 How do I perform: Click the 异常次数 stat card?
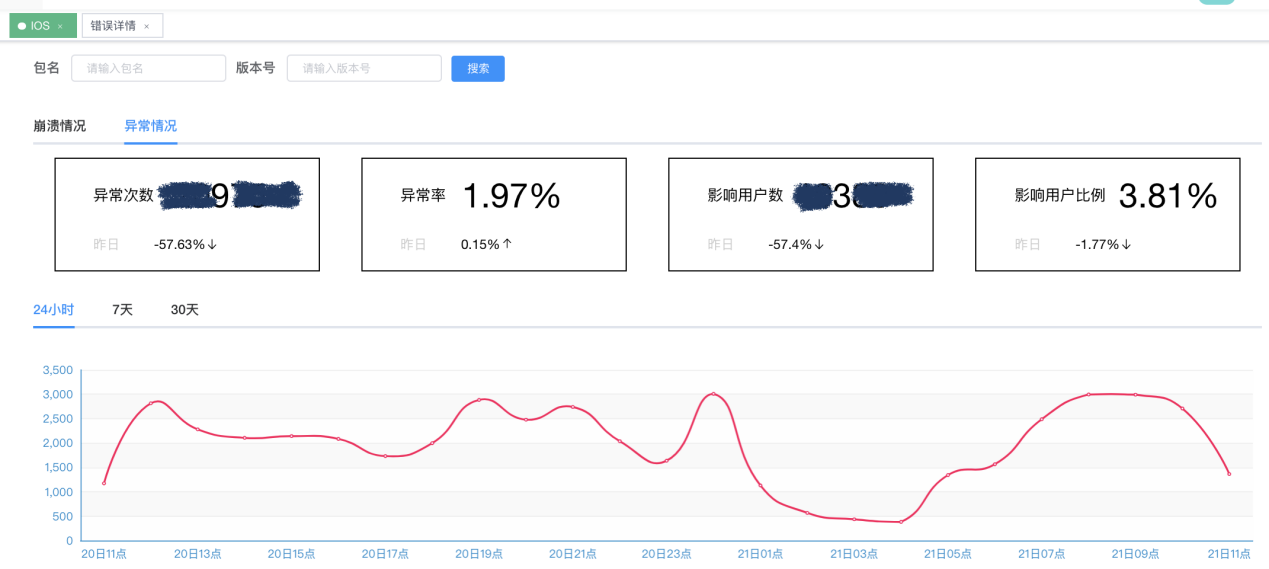(187, 214)
